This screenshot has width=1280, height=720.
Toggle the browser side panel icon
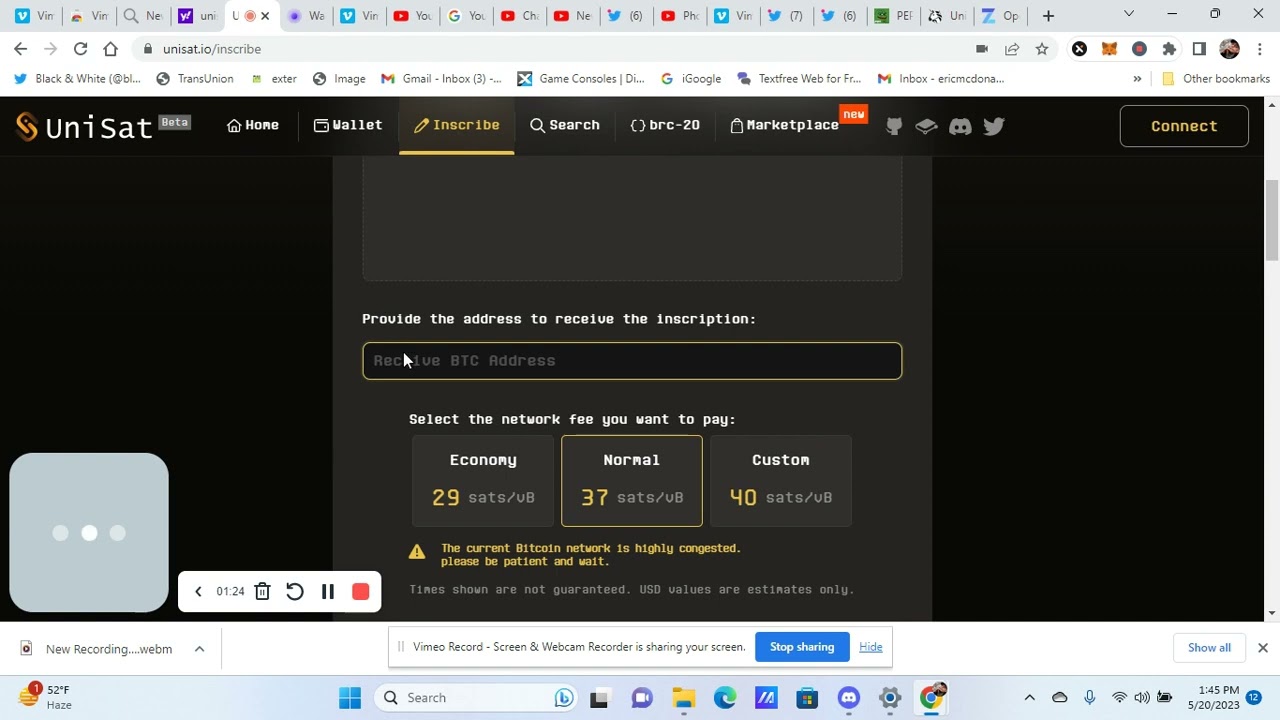point(1199,49)
